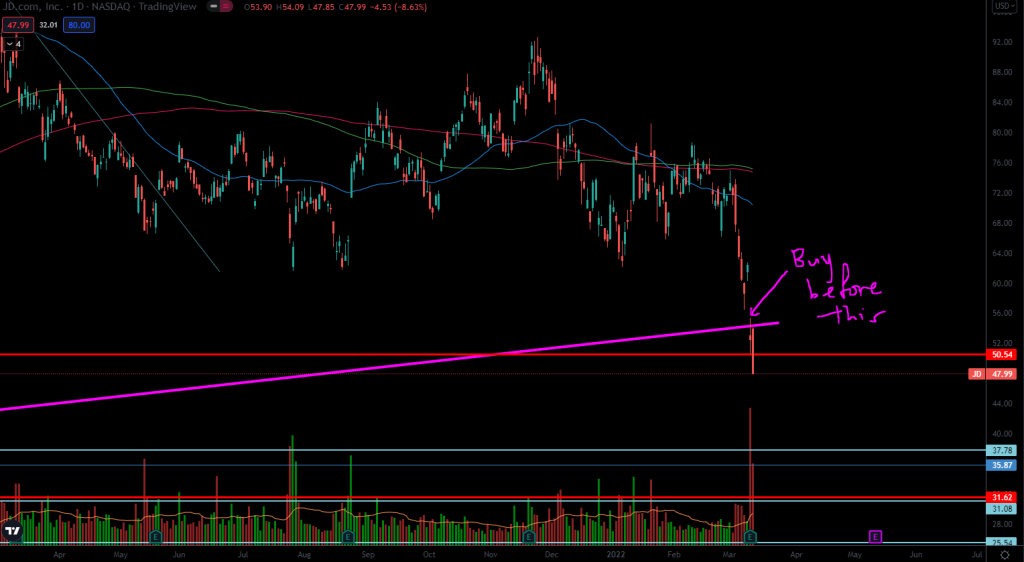The width and height of the screenshot is (1024, 562).
Task: Click the 64.00 price axis value
Action: pyautogui.click(x=1002, y=253)
